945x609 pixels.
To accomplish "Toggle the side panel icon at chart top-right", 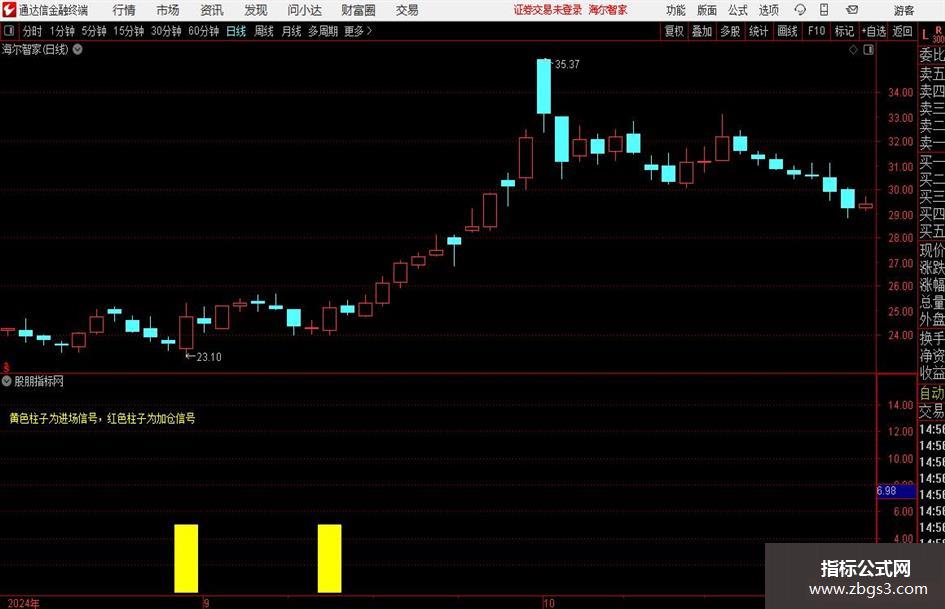I will coord(868,50).
